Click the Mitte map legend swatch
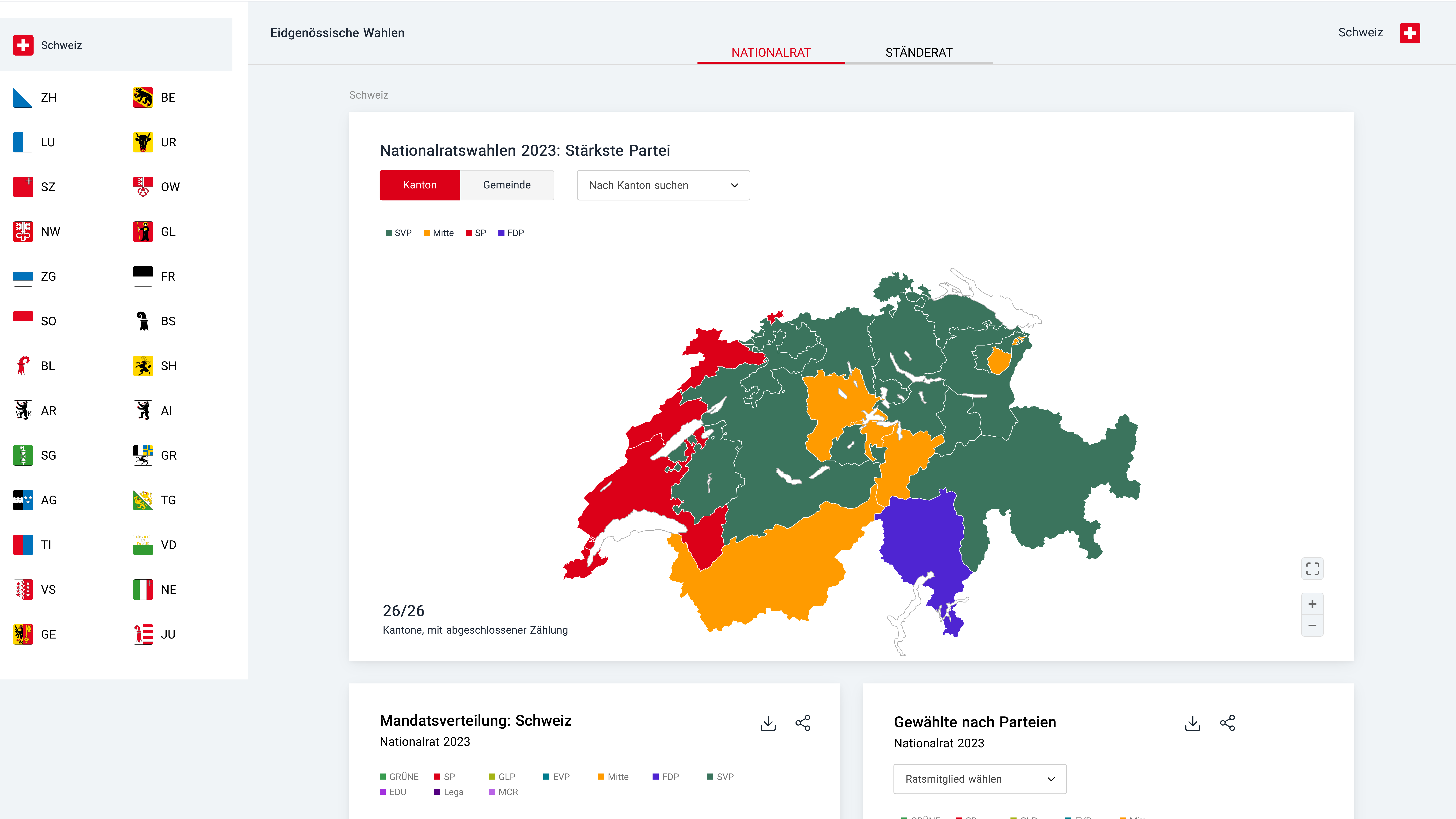 (x=427, y=233)
